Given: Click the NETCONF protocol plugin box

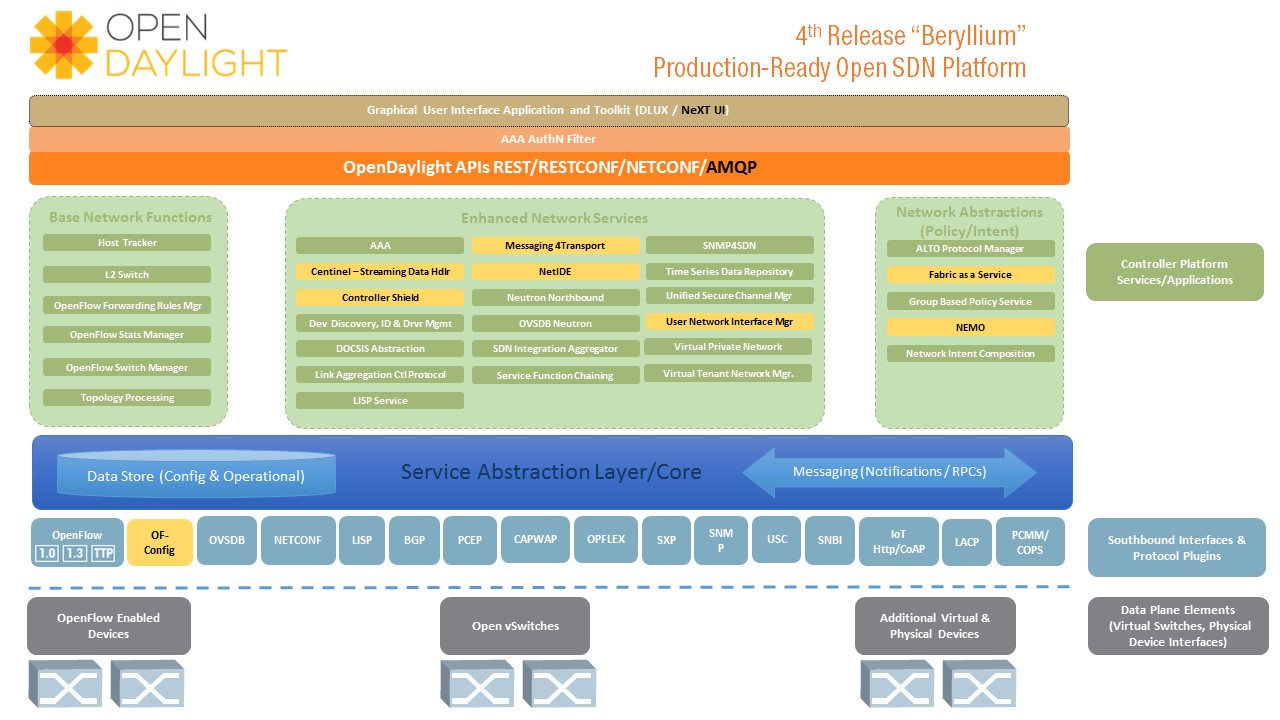Looking at the screenshot, I should tap(298, 541).
